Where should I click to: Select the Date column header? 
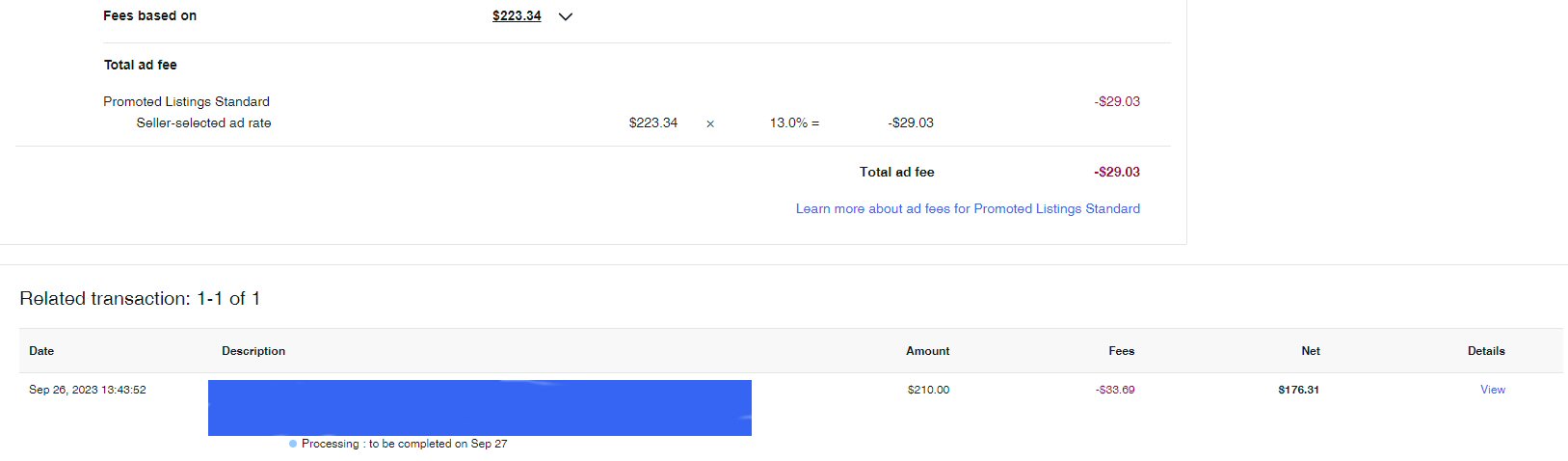[41, 351]
